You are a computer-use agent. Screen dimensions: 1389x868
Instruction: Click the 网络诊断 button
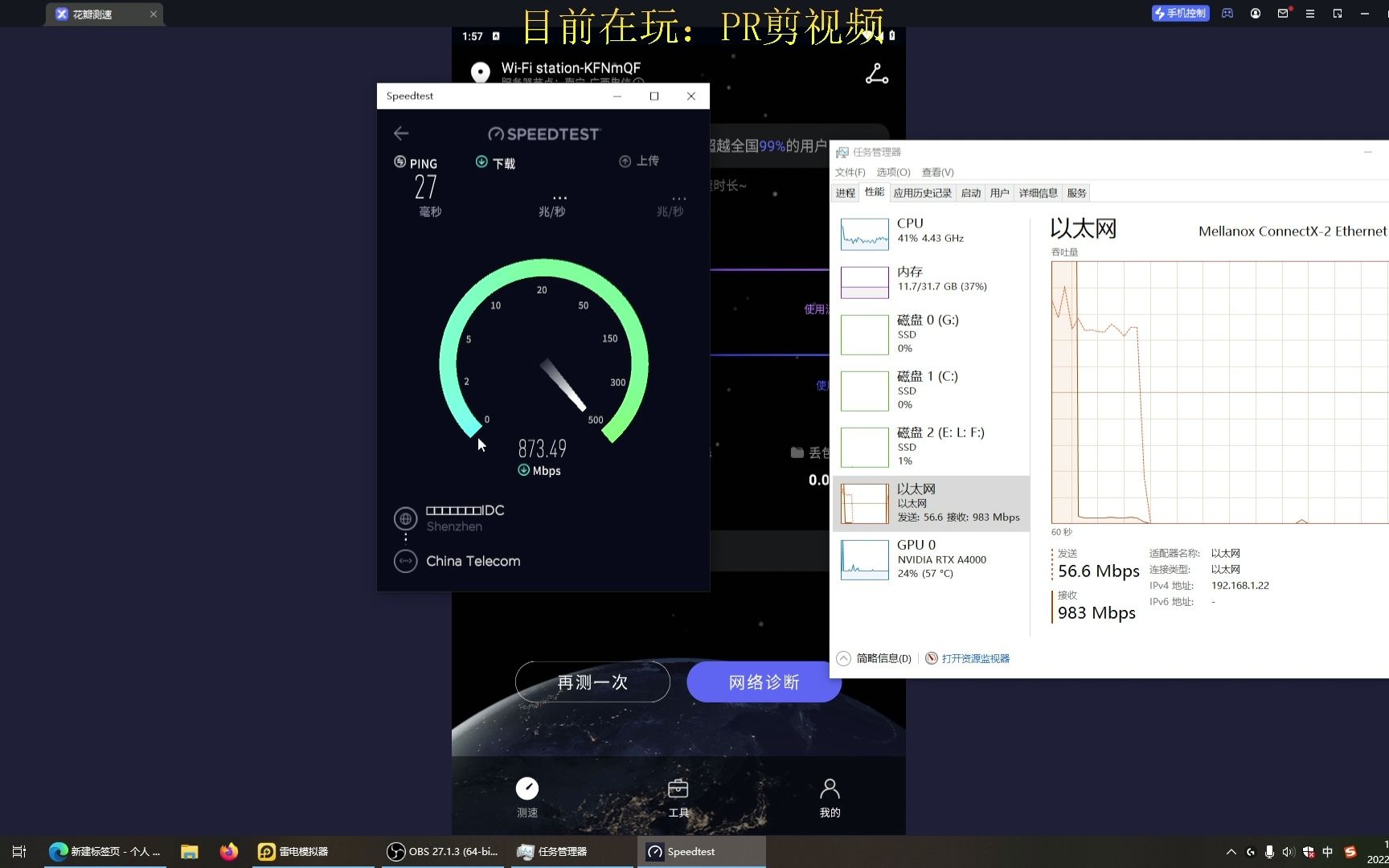pyautogui.click(x=764, y=682)
